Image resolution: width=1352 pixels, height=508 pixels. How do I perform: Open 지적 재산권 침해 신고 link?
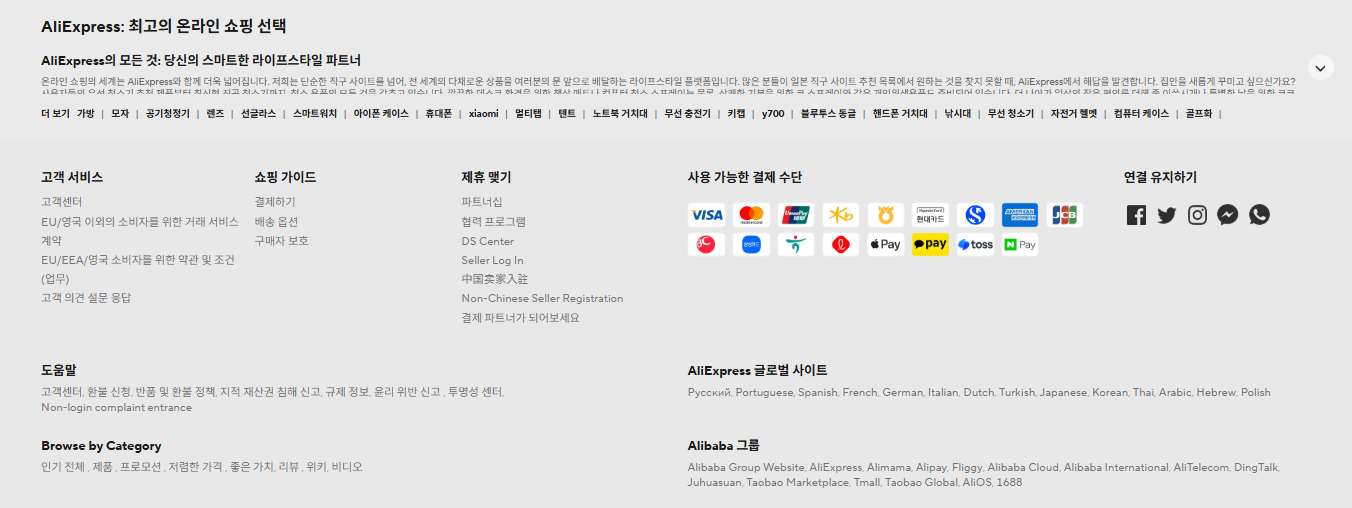click(270, 392)
